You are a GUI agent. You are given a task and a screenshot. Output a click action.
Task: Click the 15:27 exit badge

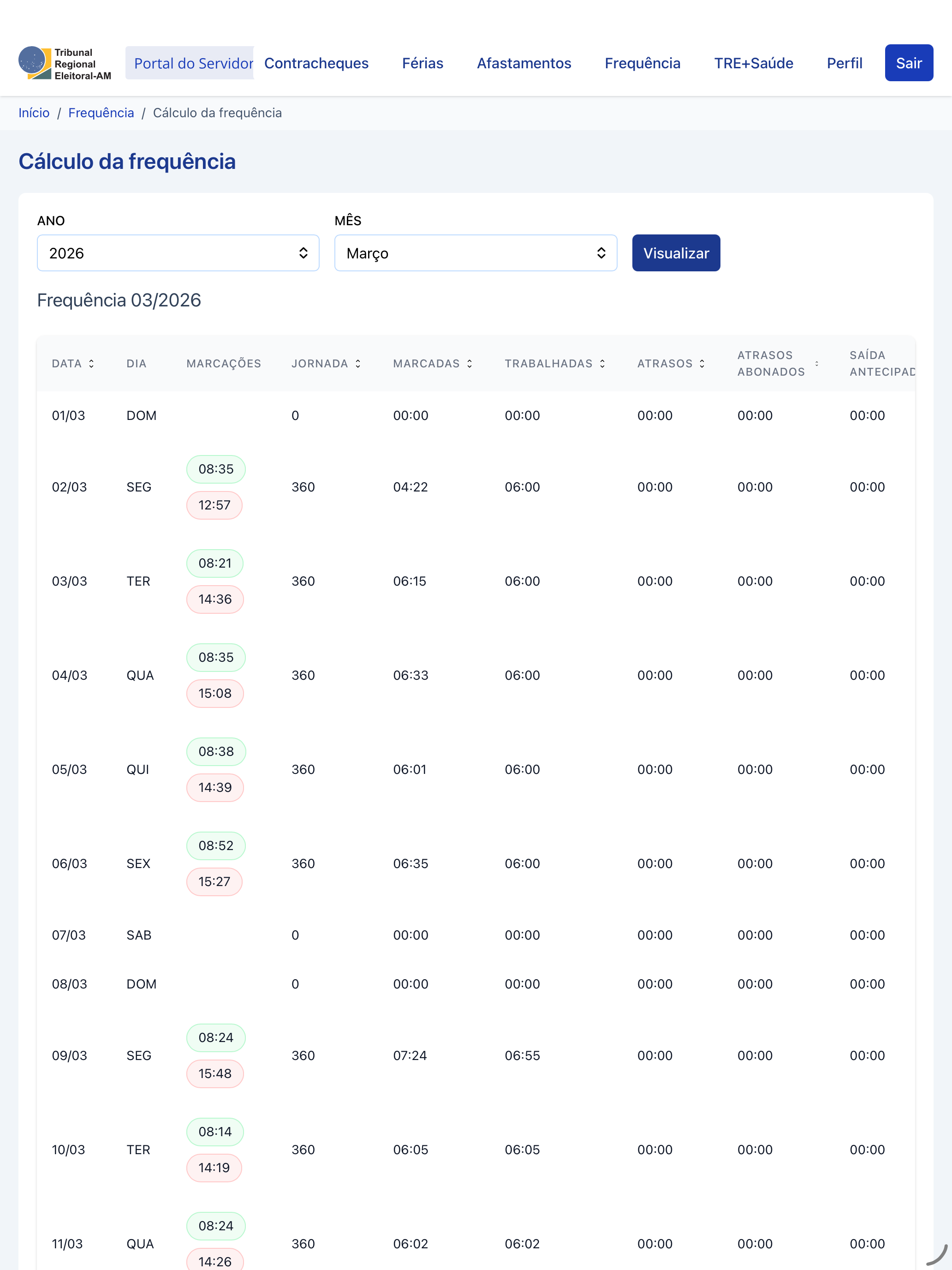click(214, 882)
